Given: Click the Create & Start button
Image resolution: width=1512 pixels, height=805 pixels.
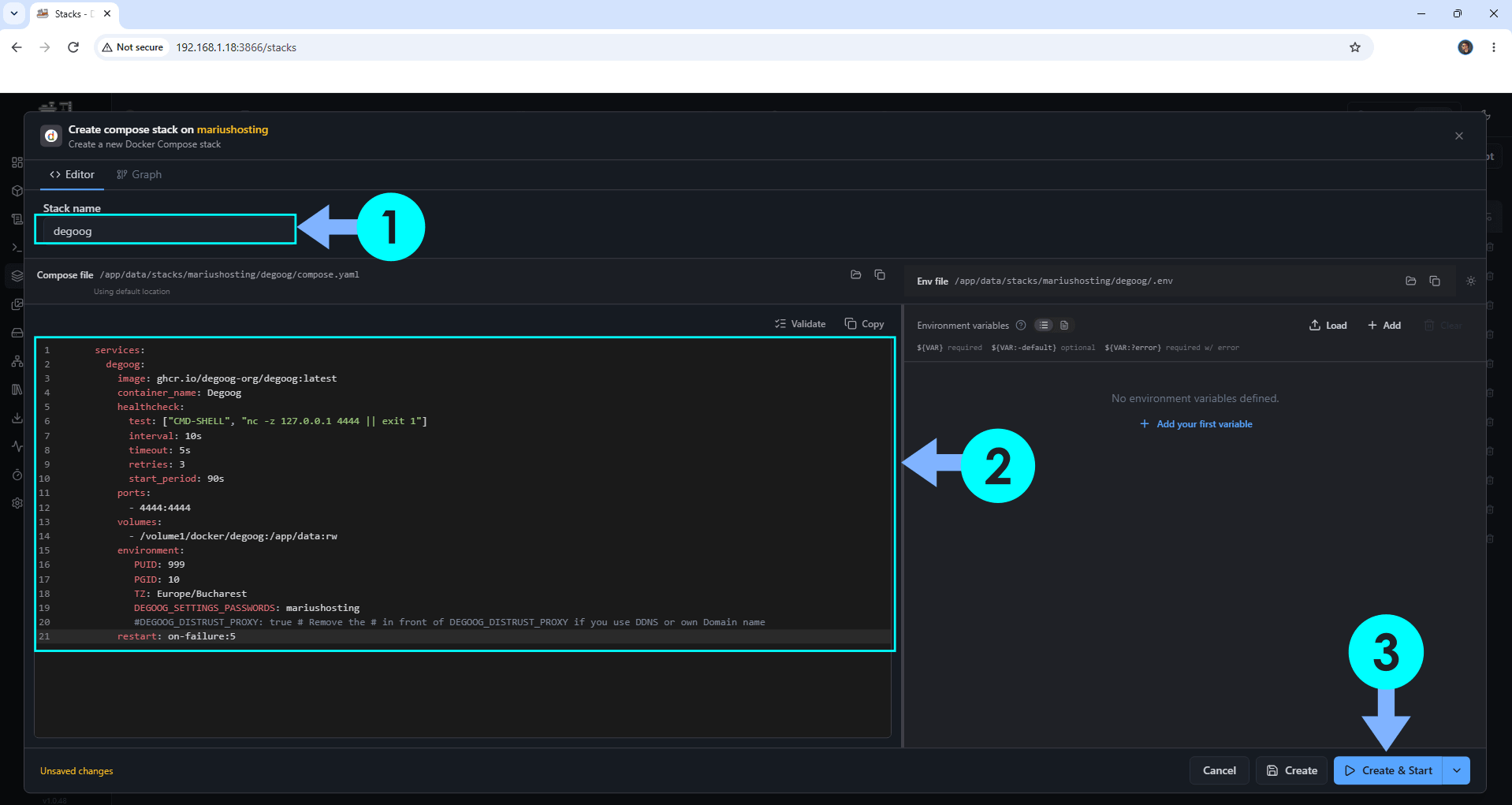Looking at the screenshot, I should (x=1388, y=770).
